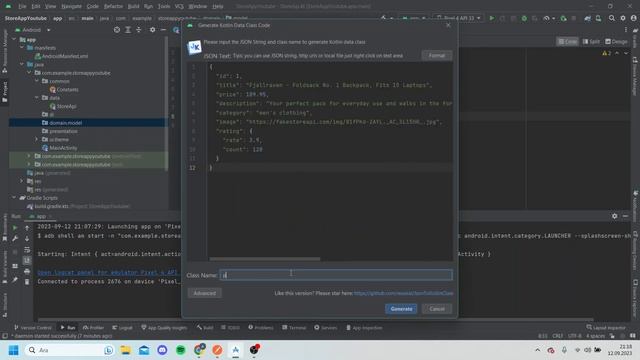
Task: Click the Generate button in dialog
Action: tap(401, 309)
